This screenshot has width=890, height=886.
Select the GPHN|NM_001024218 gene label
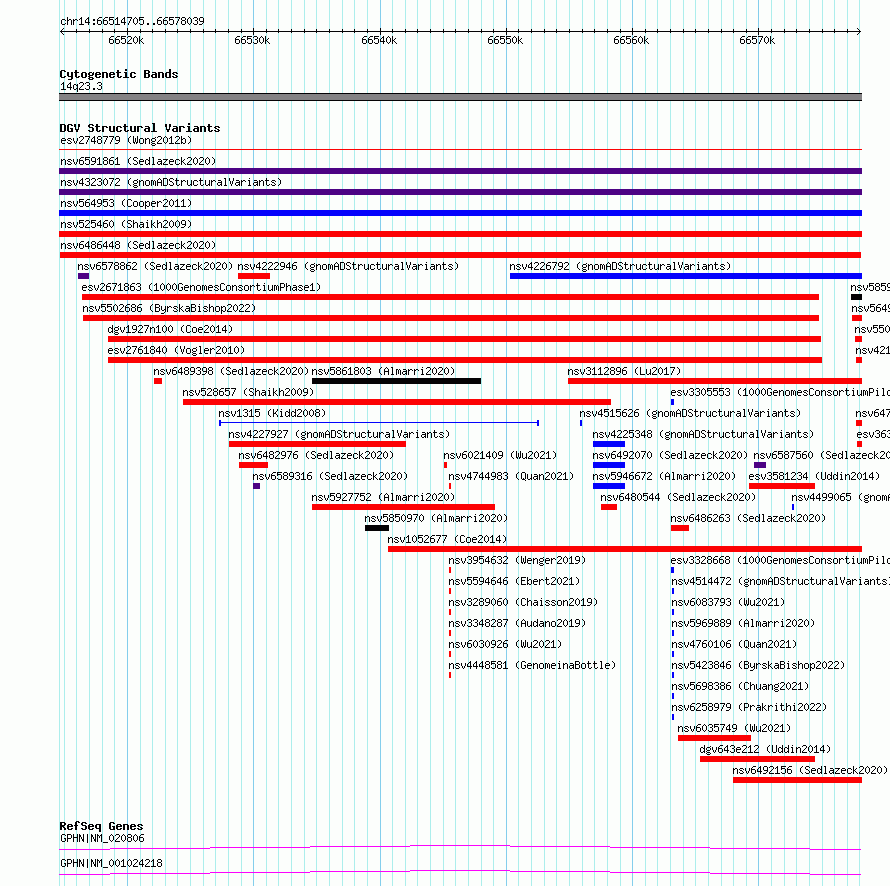[x=111, y=863]
